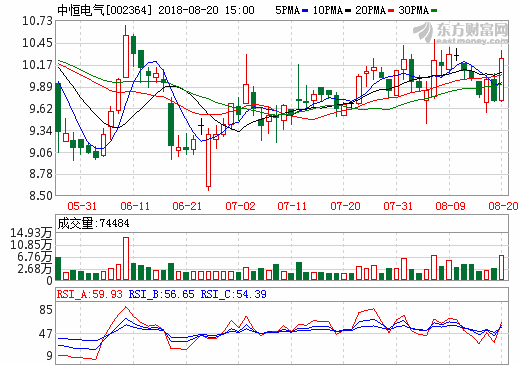Click the RSI_B:56.65 indicator label
The width and height of the screenshot is (520, 365).
pos(161,294)
